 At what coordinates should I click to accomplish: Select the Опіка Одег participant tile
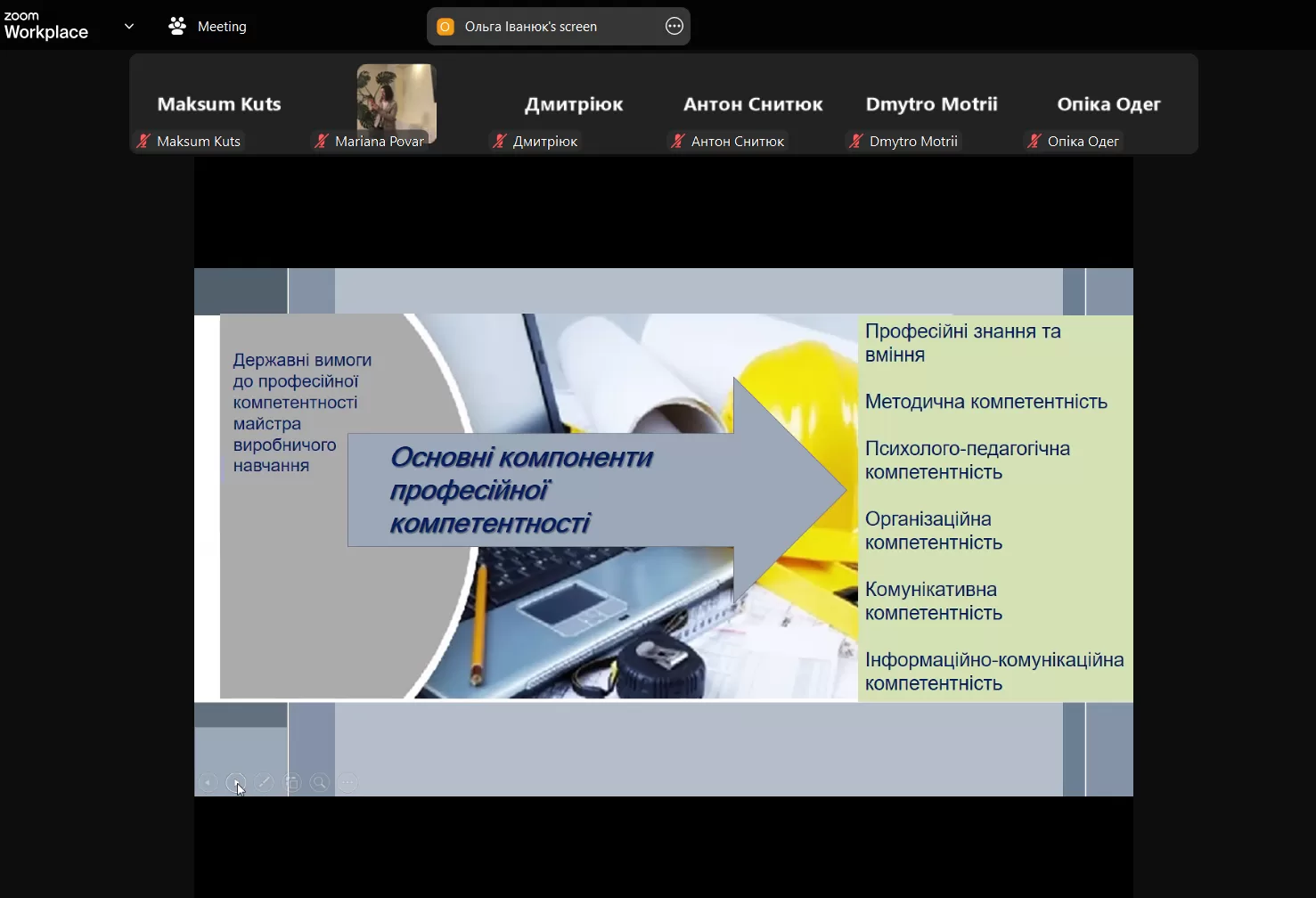(x=1108, y=104)
